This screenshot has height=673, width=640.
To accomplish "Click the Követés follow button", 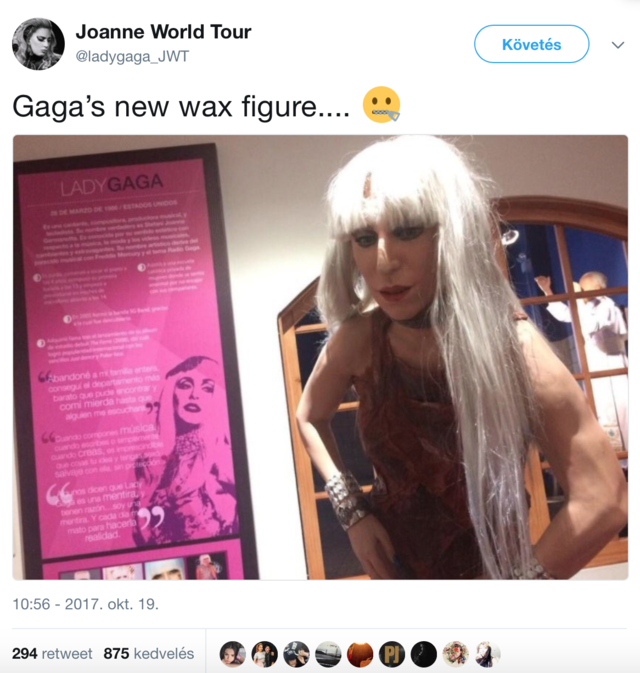I will [x=531, y=44].
